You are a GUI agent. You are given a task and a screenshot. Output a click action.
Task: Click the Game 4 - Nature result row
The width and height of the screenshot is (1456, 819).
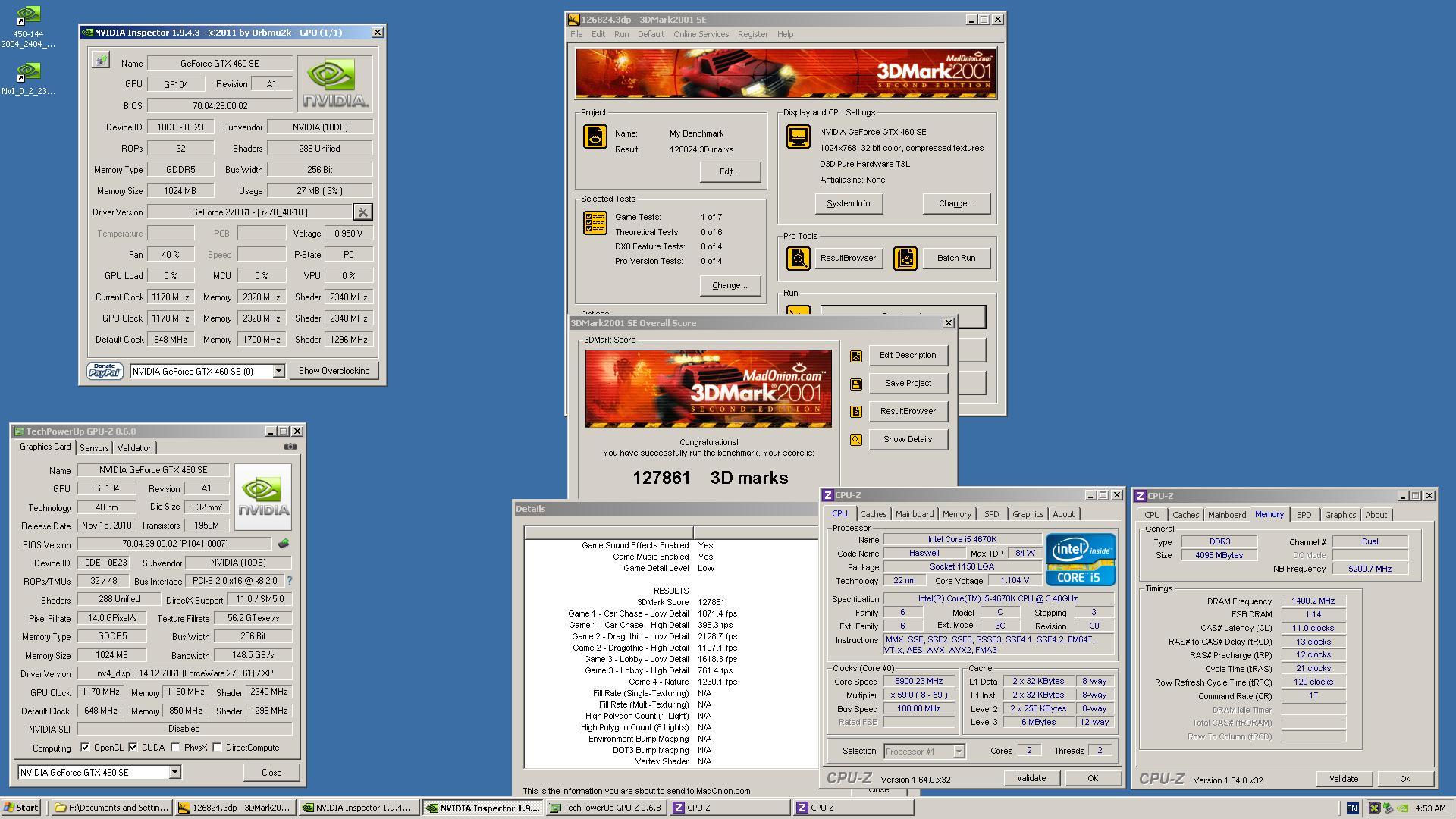point(671,682)
